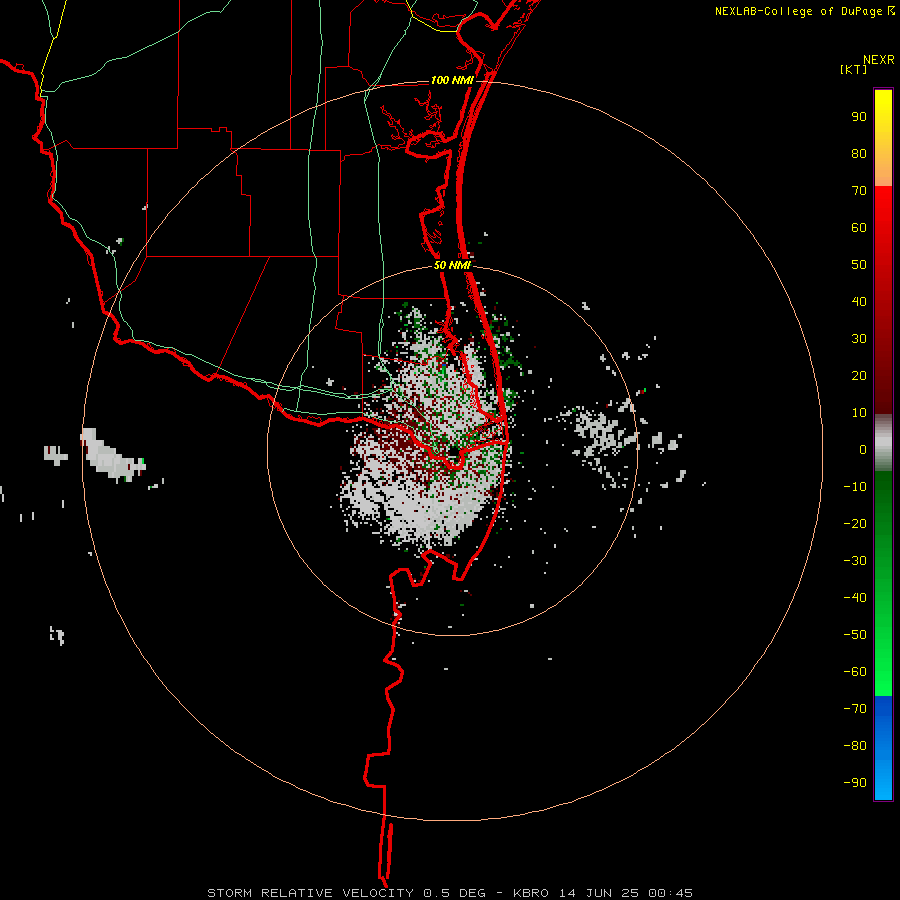Image resolution: width=900 pixels, height=900 pixels.
Task: Click the 60 value on velocity scale
Action: point(859,227)
